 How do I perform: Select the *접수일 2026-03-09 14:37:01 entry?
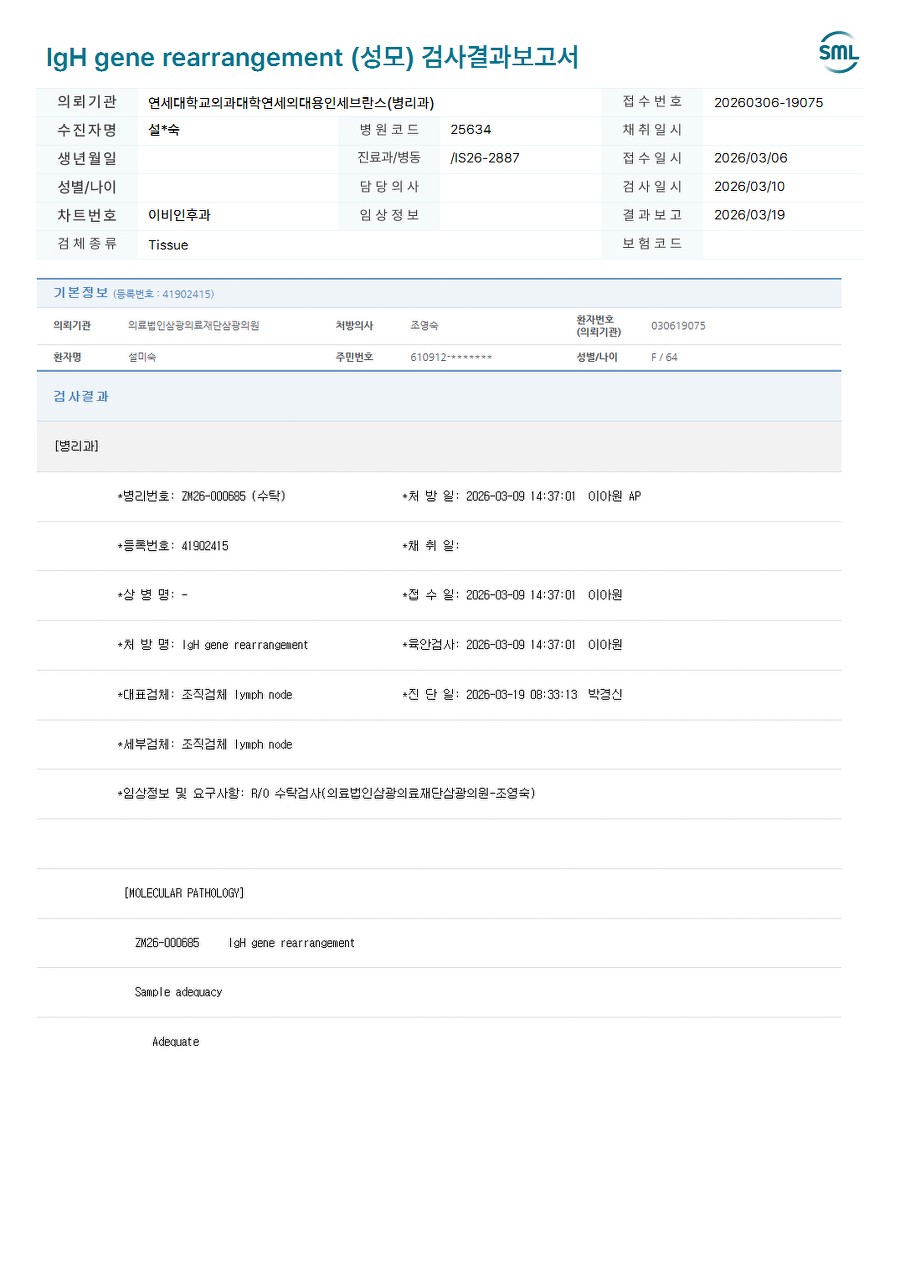[x=512, y=595]
